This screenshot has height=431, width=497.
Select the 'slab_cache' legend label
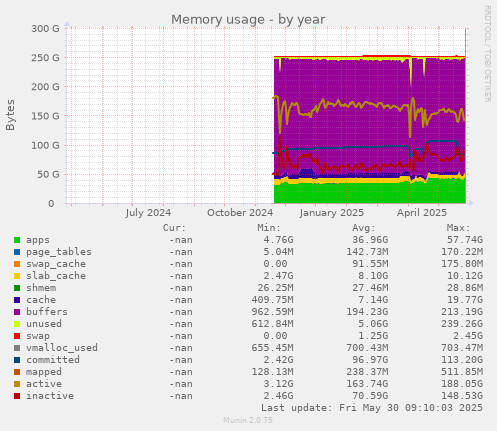(56, 276)
